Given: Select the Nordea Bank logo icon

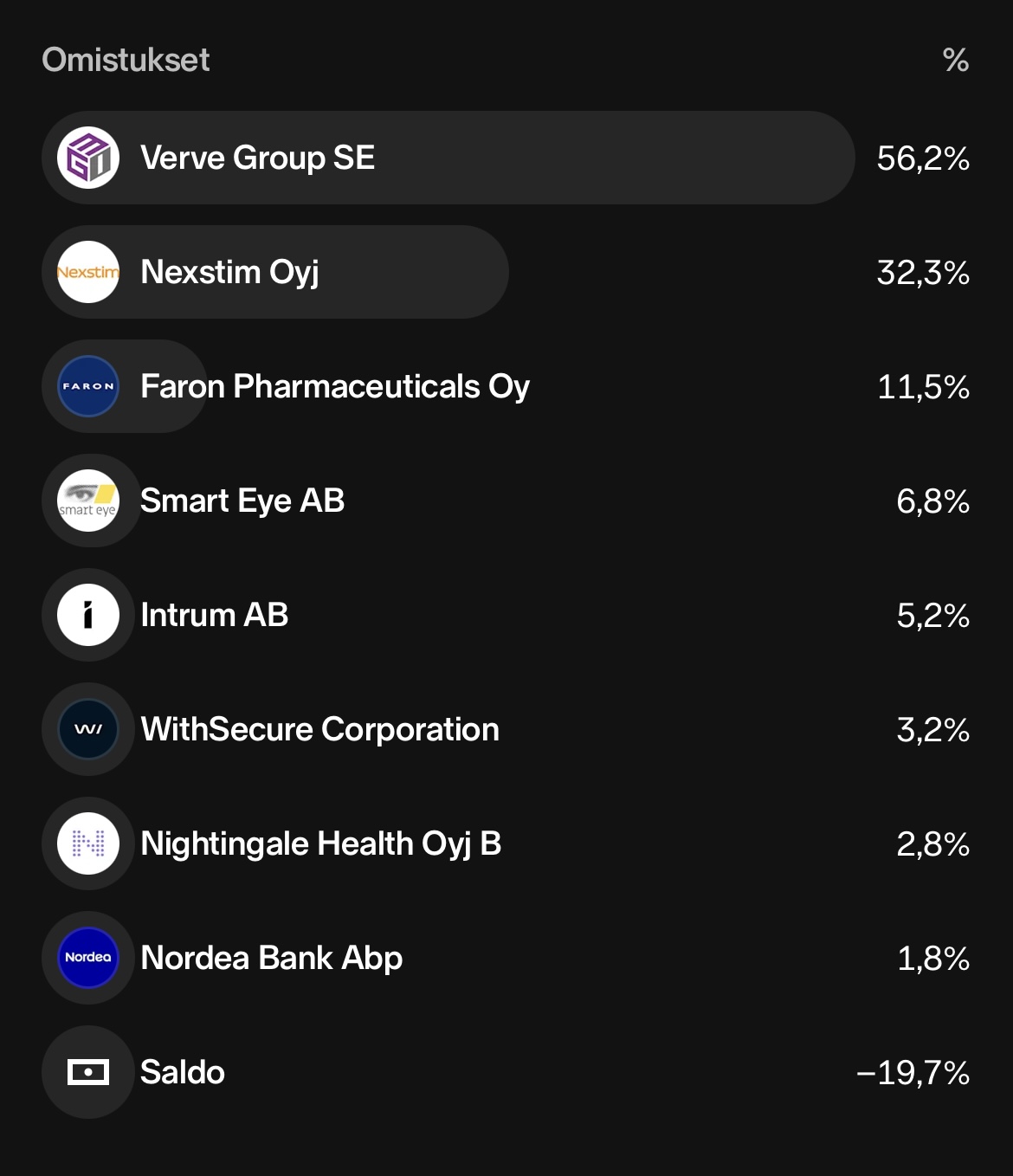Looking at the screenshot, I should [88, 958].
